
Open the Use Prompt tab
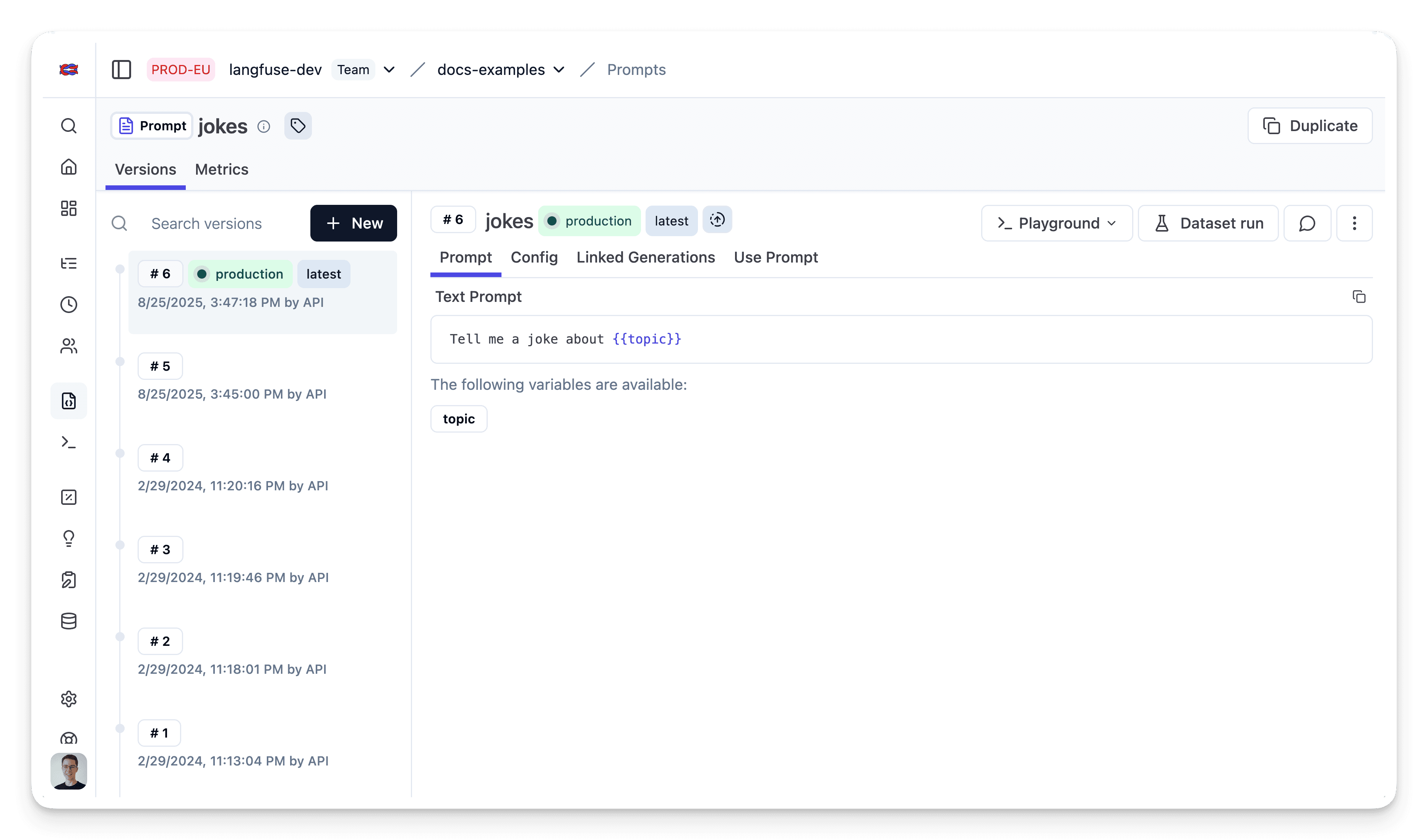(776, 258)
